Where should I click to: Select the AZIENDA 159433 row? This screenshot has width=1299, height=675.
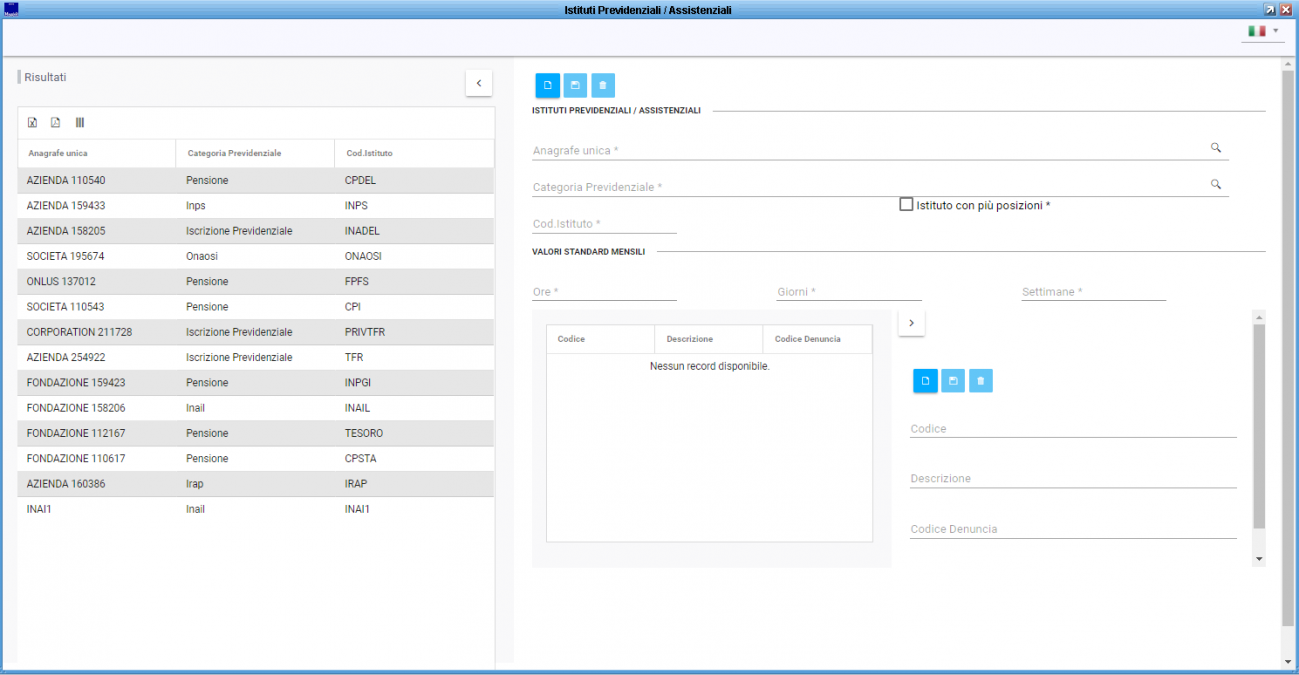tap(66, 206)
